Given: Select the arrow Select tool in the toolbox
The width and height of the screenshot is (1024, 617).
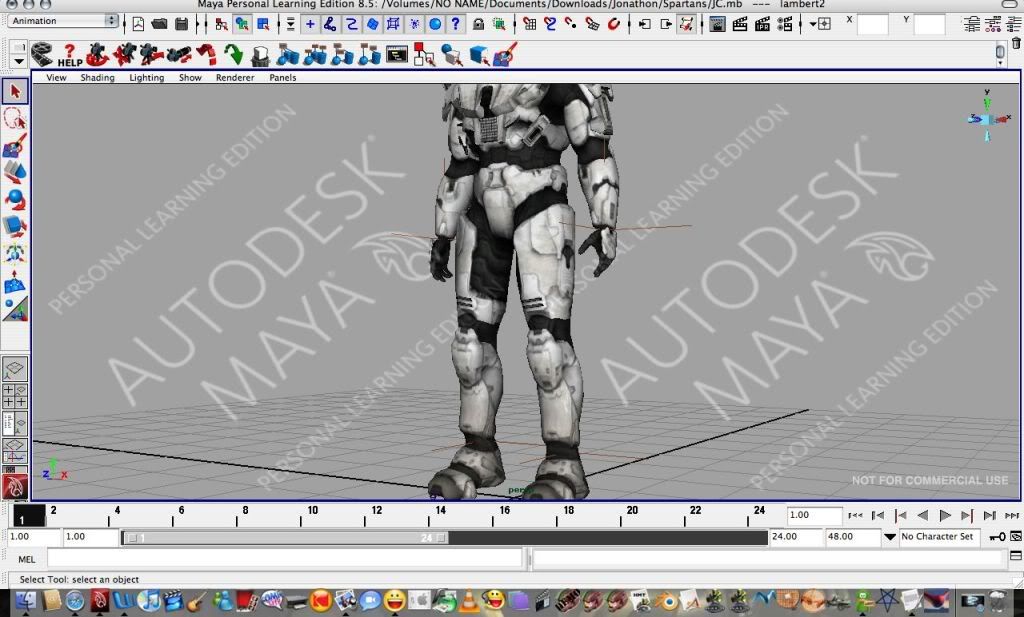Looking at the screenshot, I should coord(15,91).
